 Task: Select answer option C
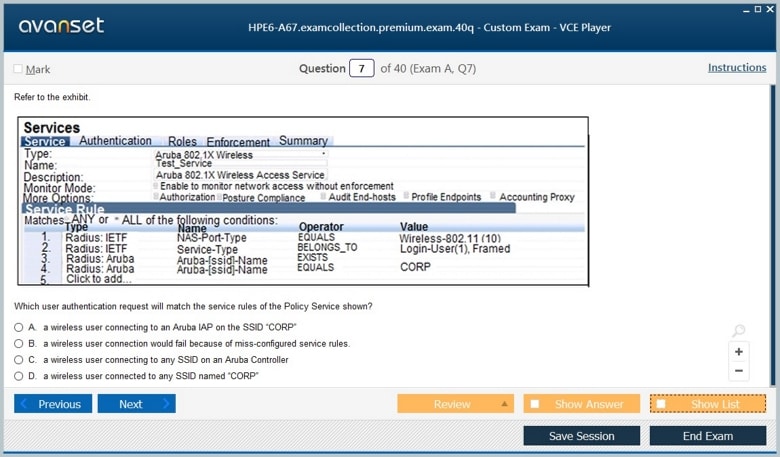[x=18, y=360]
